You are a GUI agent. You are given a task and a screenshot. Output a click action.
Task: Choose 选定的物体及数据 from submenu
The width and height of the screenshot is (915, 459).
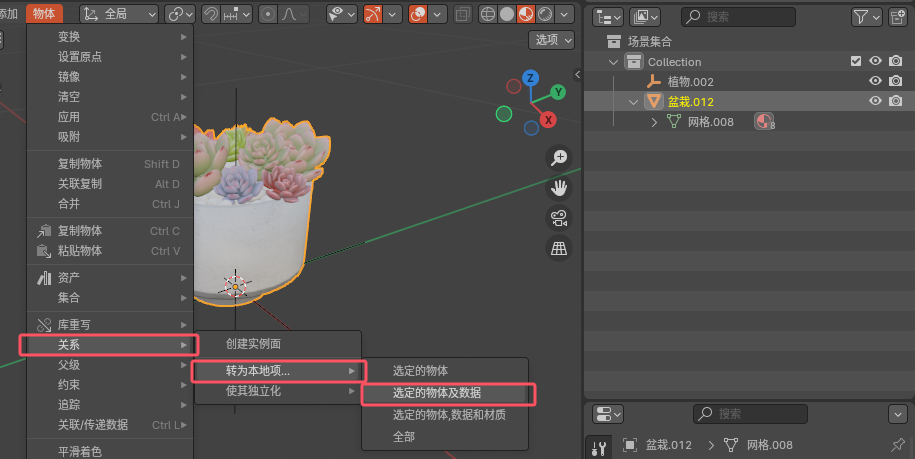437,393
